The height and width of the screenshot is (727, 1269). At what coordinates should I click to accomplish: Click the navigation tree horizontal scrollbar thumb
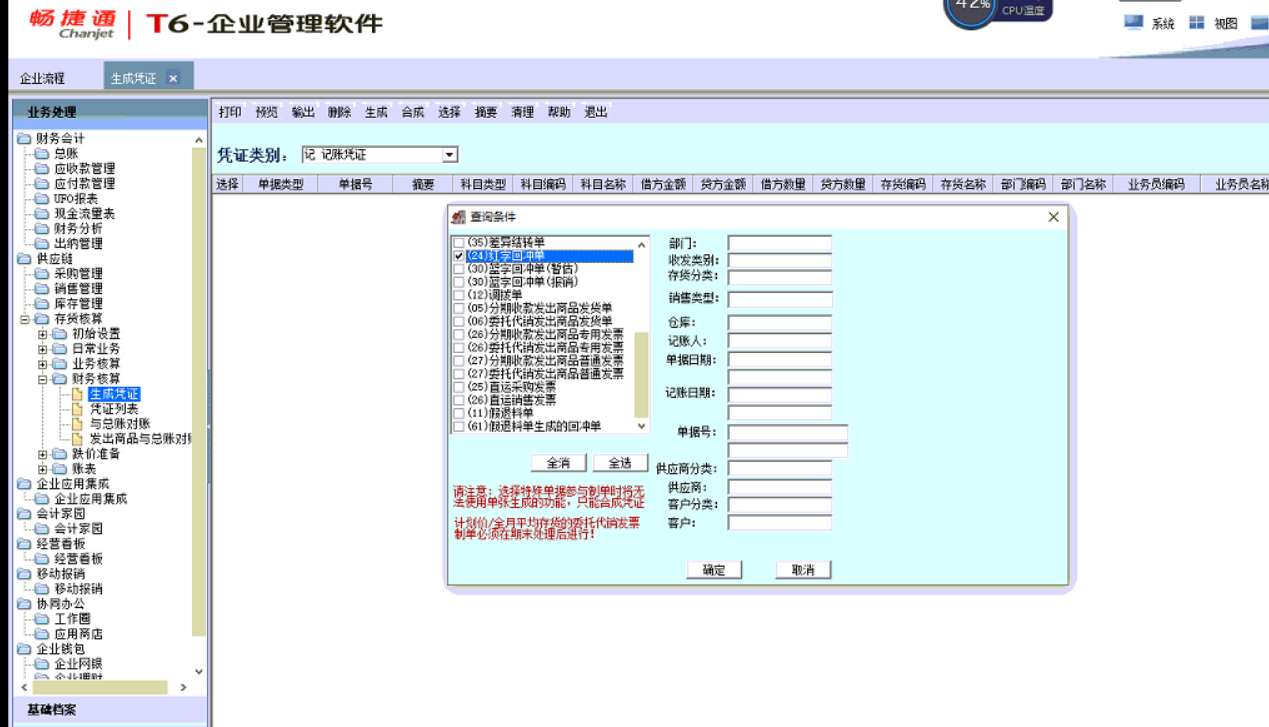[100, 687]
